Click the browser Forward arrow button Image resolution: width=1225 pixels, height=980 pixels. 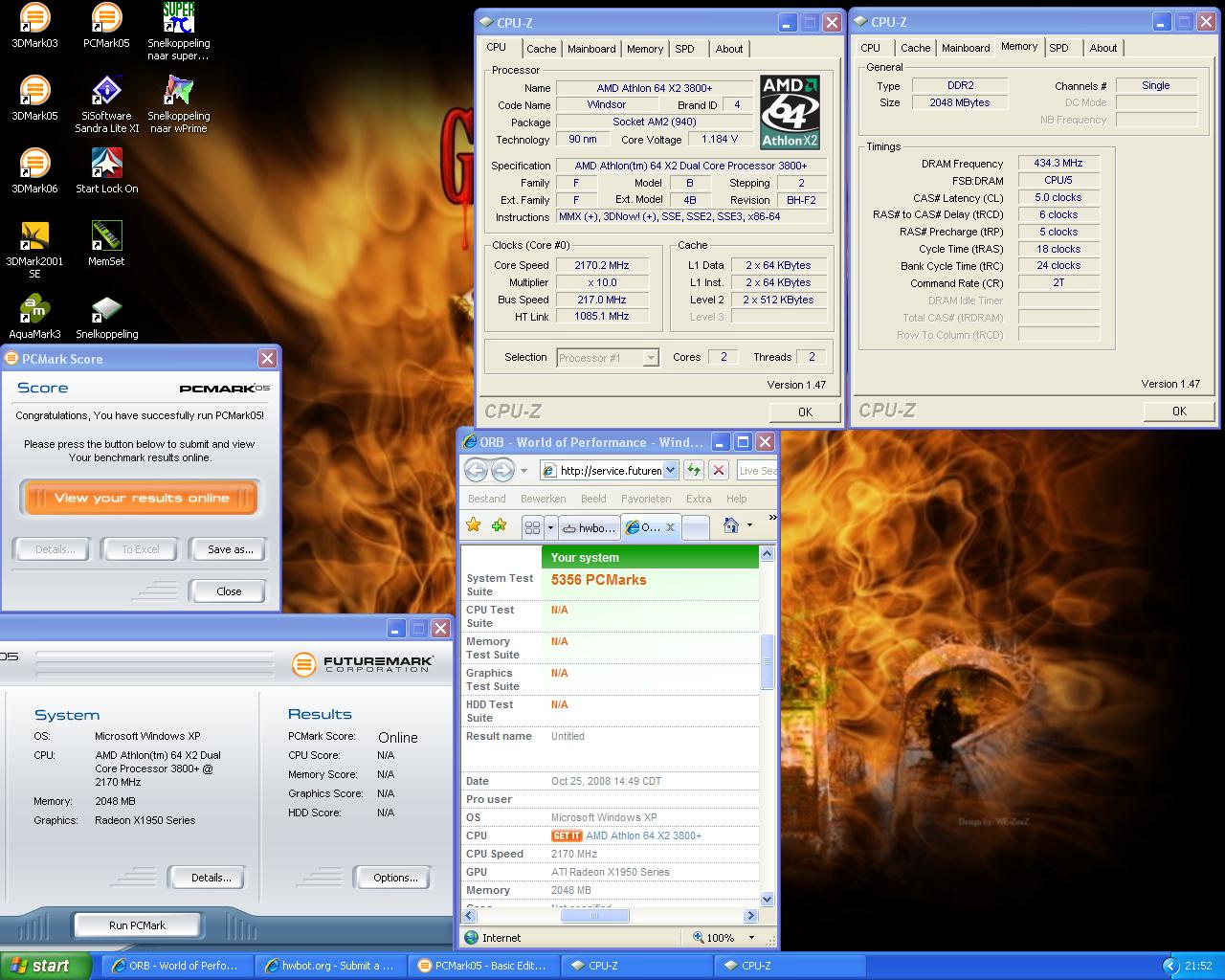[x=502, y=470]
